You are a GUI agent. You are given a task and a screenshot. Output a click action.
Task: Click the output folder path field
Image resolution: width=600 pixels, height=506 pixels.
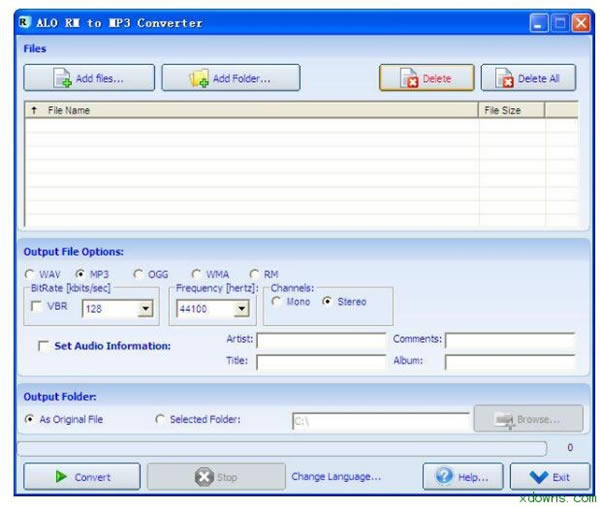[381, 421]
